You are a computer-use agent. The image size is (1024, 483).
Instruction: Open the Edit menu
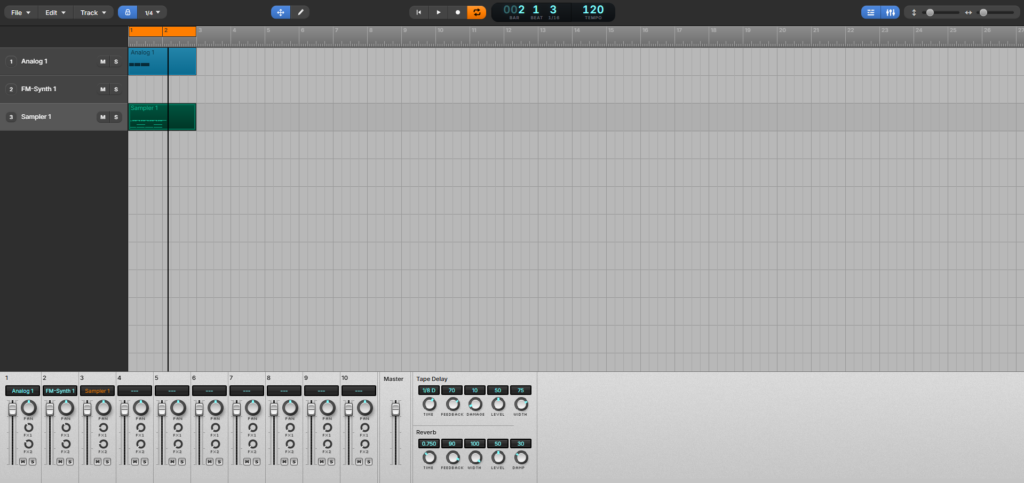click(56, 12)
